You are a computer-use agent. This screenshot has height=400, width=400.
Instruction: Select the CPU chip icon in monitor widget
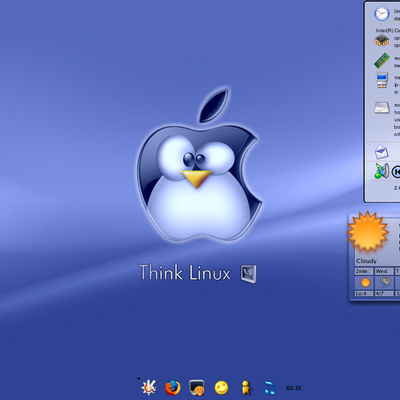[382, 41]
